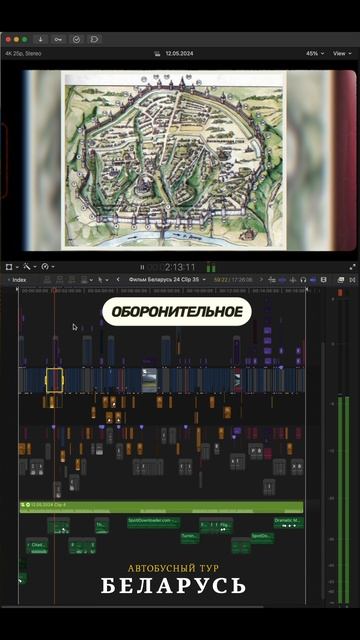Click the extensions tag icon
Viewport: 360px width, 640px height.
(x=94, y=39)
